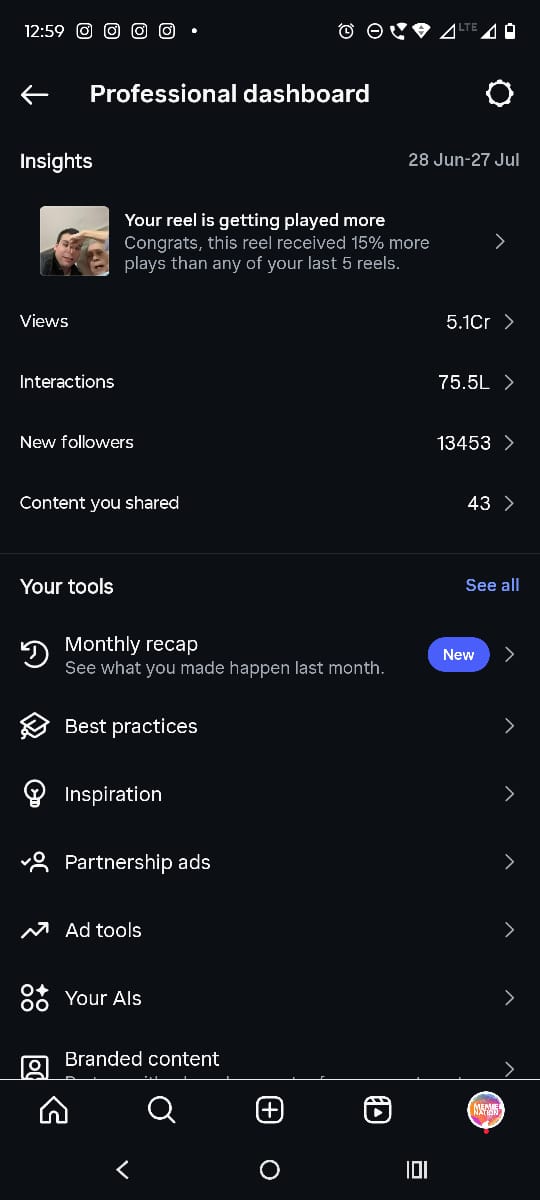Open the Search magnifier icon
540x1200 pixels.
pyautogui.click(x=161, y=1110)
